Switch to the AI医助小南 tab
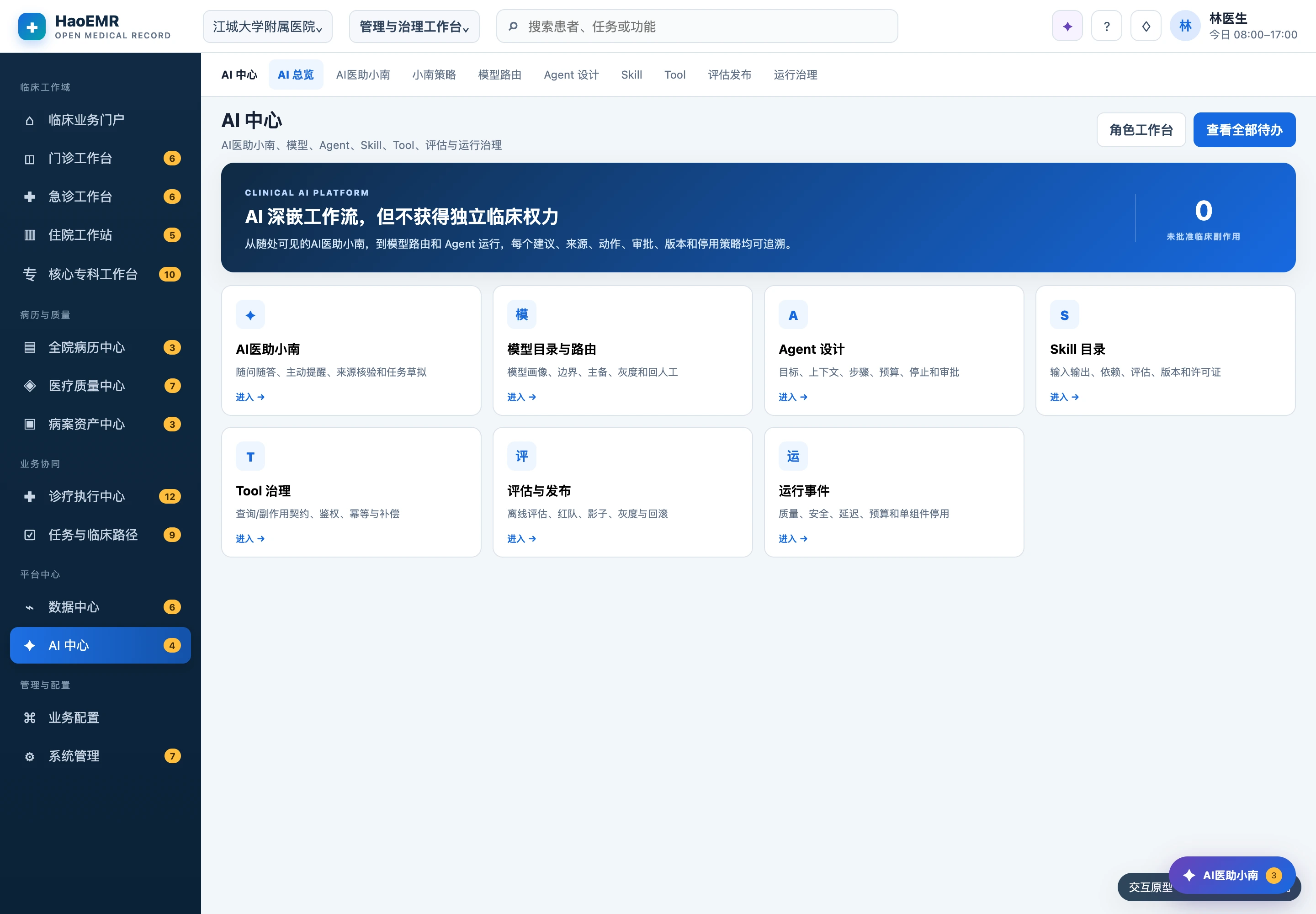This screenshot has height=914, width=1316. [x=363, y=74]
